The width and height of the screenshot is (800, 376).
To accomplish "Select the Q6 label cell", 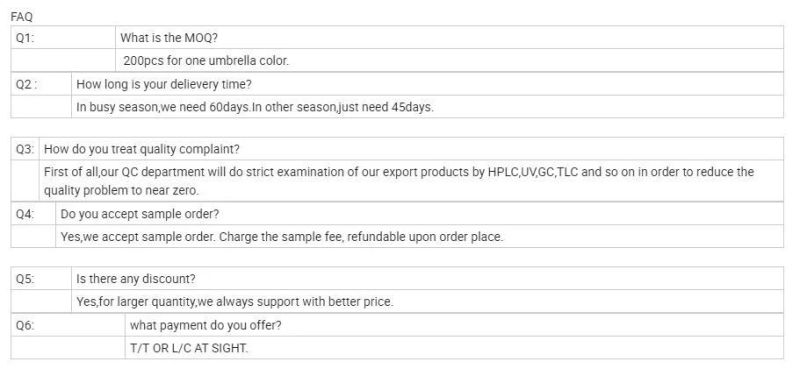I will 68,325.
